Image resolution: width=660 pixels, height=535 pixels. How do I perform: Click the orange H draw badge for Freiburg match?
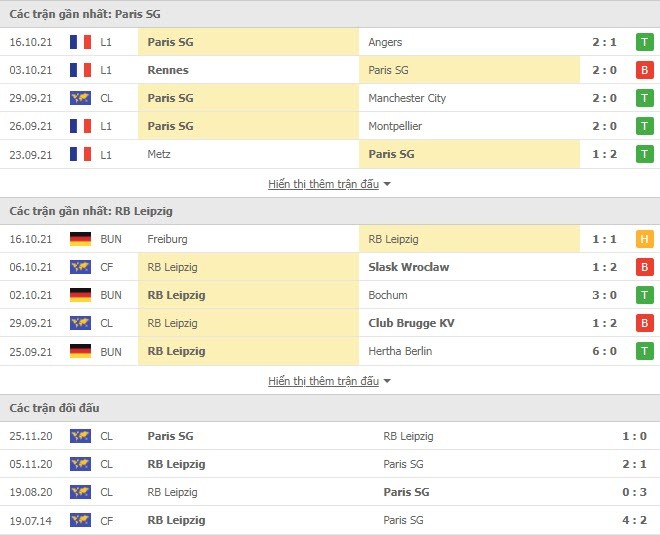(644, 239)
